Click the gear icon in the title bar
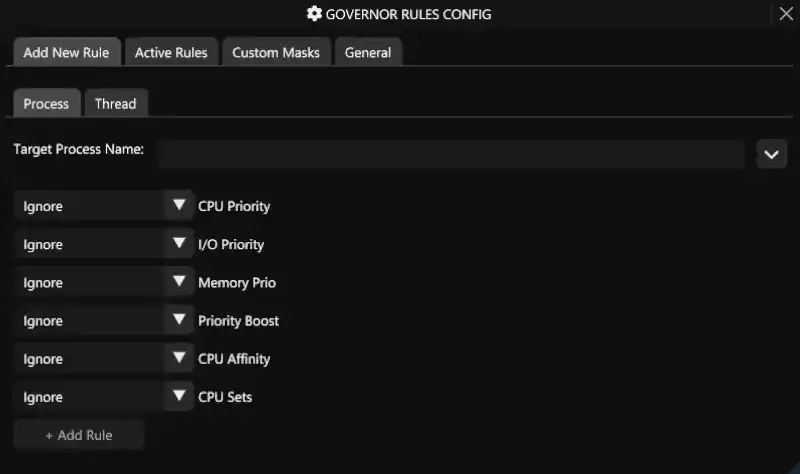 point(314,14)
